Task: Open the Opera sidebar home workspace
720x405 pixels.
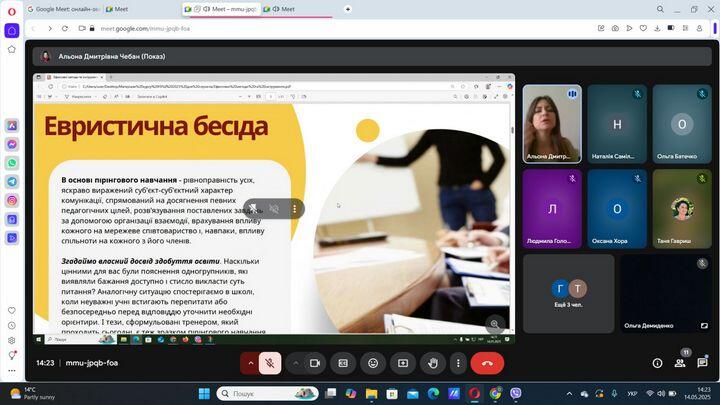Action: [x=12, y=31]
